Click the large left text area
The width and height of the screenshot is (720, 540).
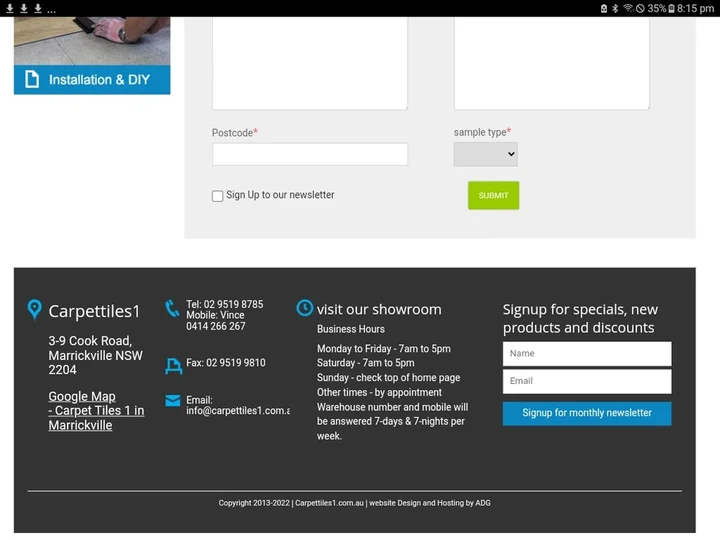(x=309, y=62)
